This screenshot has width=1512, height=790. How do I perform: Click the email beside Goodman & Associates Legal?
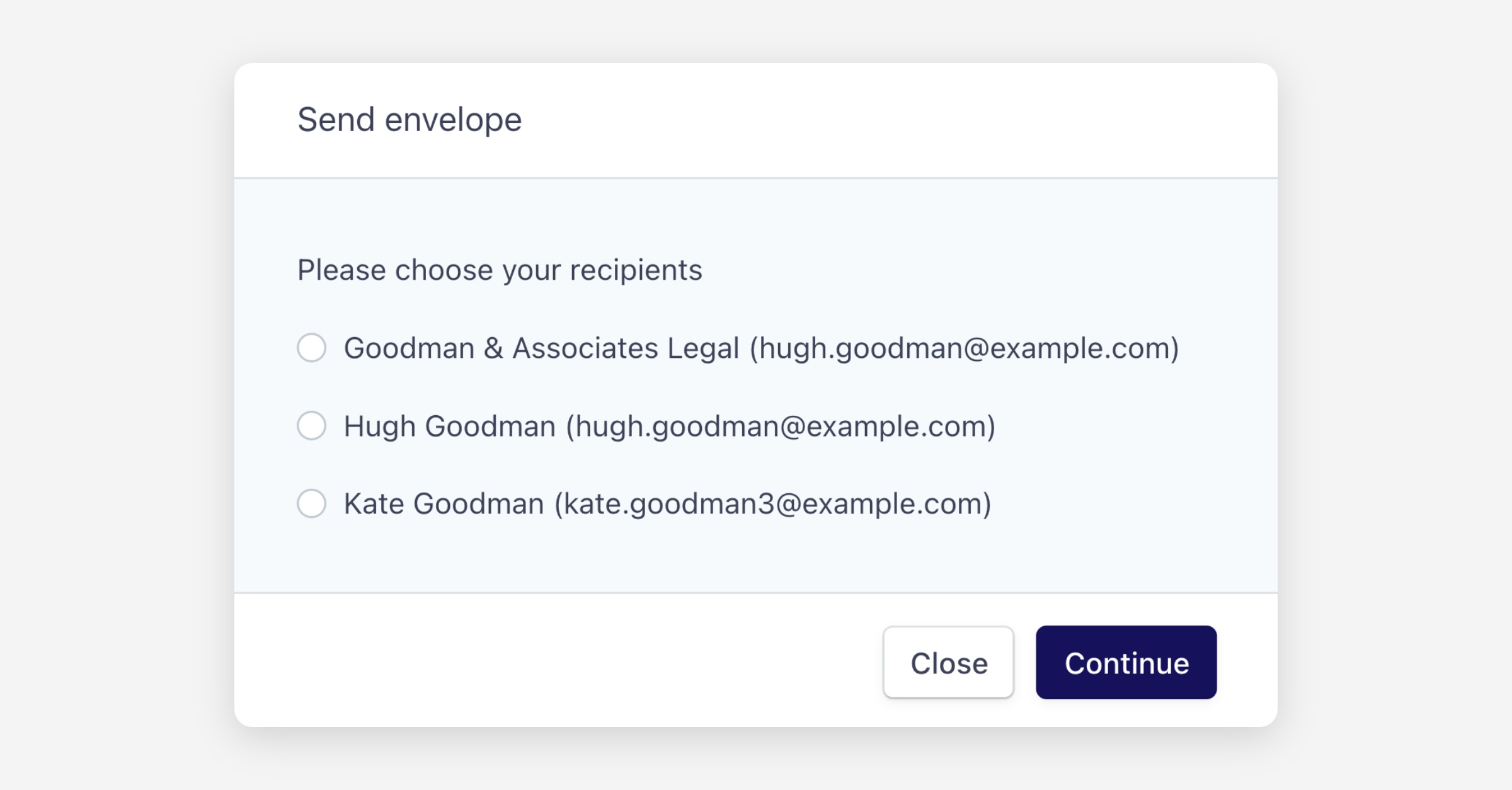click(964, 348)
